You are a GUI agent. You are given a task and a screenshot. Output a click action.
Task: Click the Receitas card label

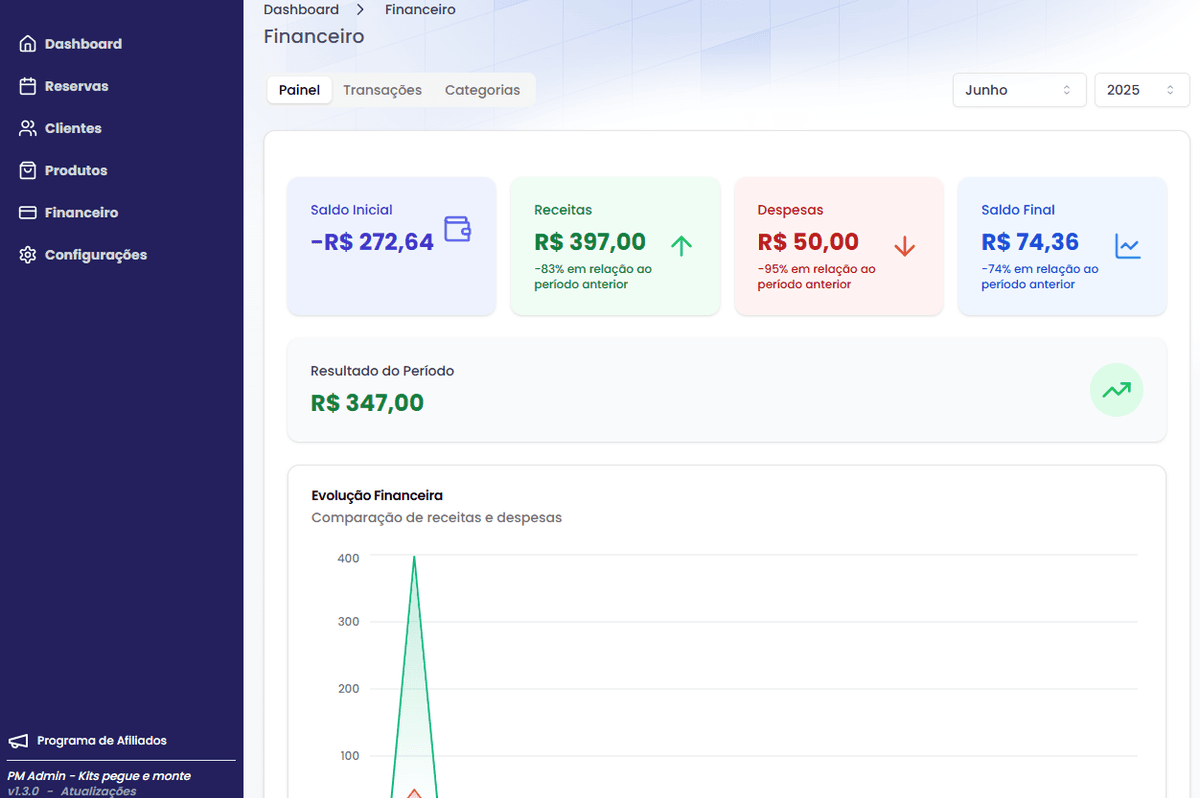click(563, 210)
